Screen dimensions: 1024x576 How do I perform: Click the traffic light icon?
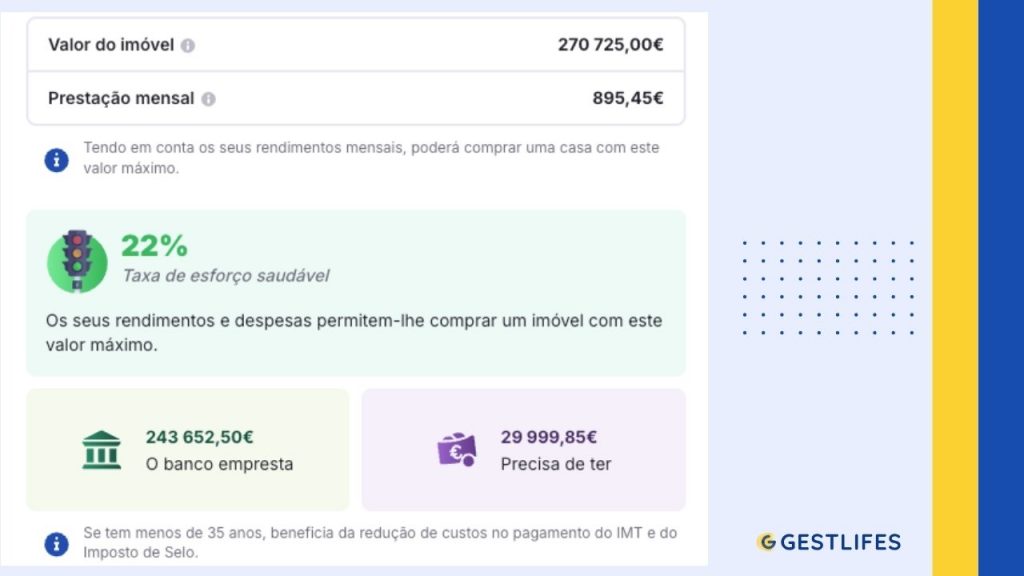click(77, 261)
